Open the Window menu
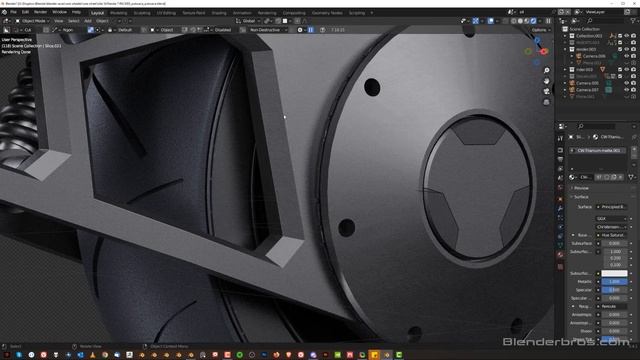 tap(60, 12)
